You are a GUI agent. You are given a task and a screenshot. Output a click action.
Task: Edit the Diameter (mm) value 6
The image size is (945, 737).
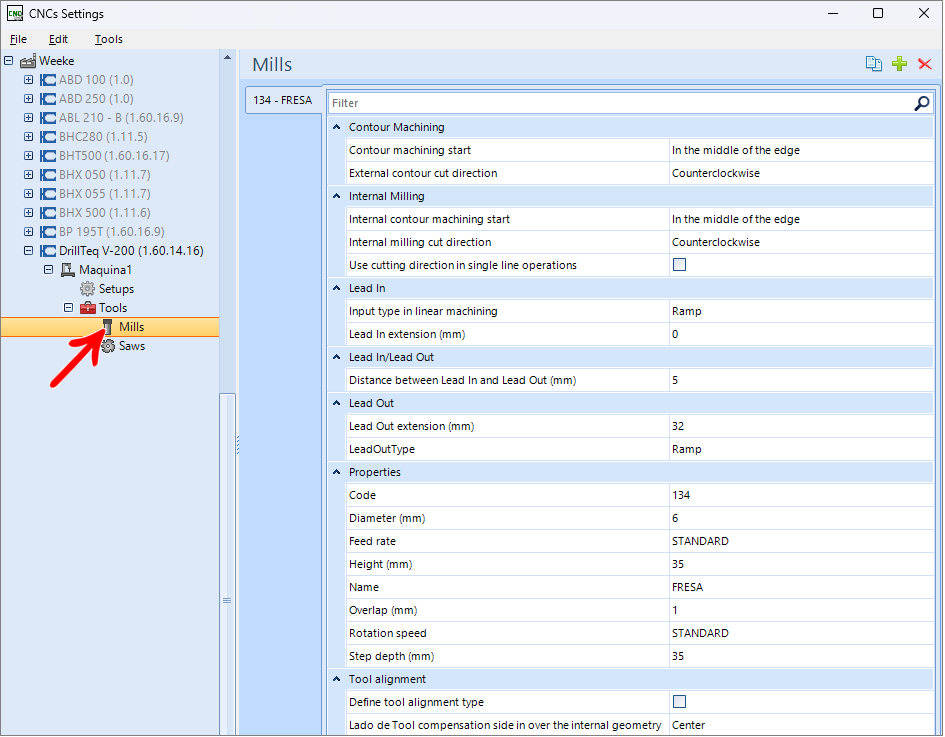click(802, 518)
